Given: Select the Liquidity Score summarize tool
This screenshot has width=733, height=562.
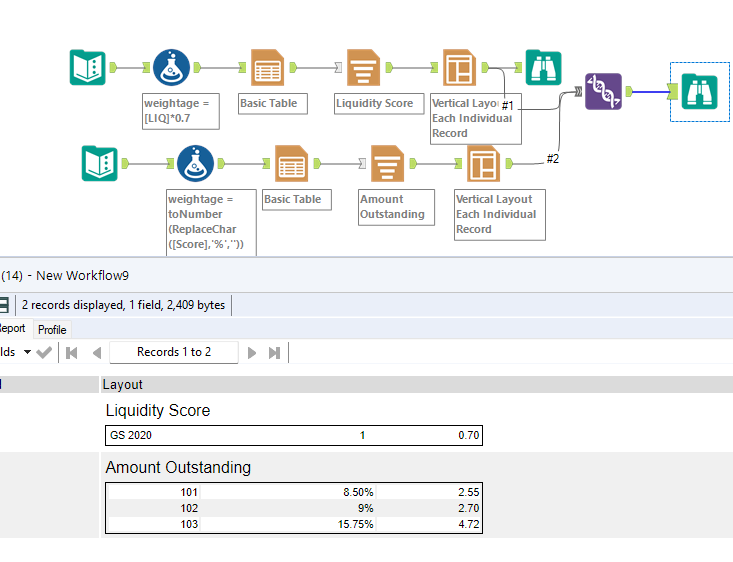Looking at the screenshot, I should (364, 67).
